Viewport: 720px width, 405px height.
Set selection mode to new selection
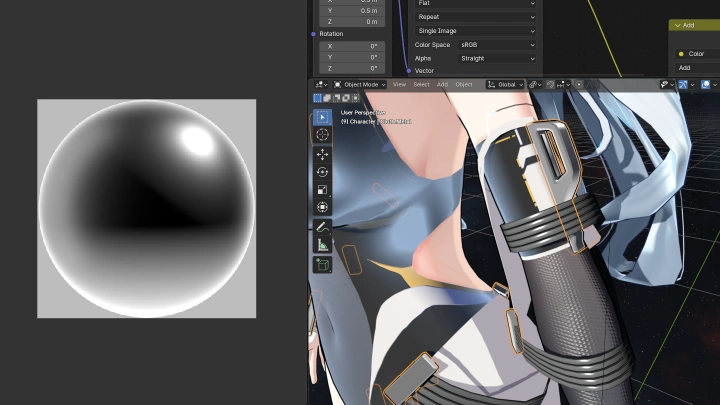point(317,98)
